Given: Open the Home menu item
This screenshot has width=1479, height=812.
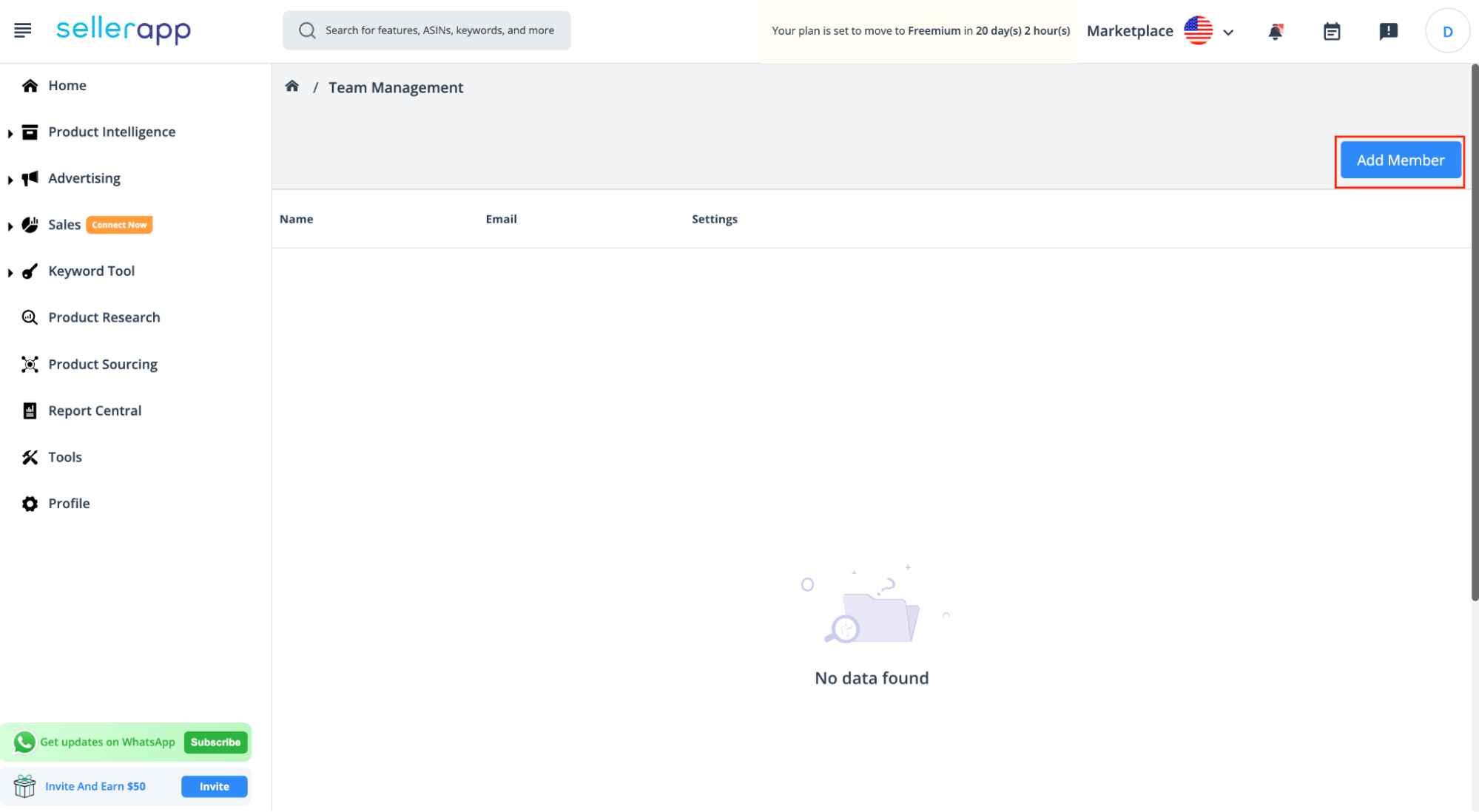Looking at the screenshot, I should click(66, 85).
